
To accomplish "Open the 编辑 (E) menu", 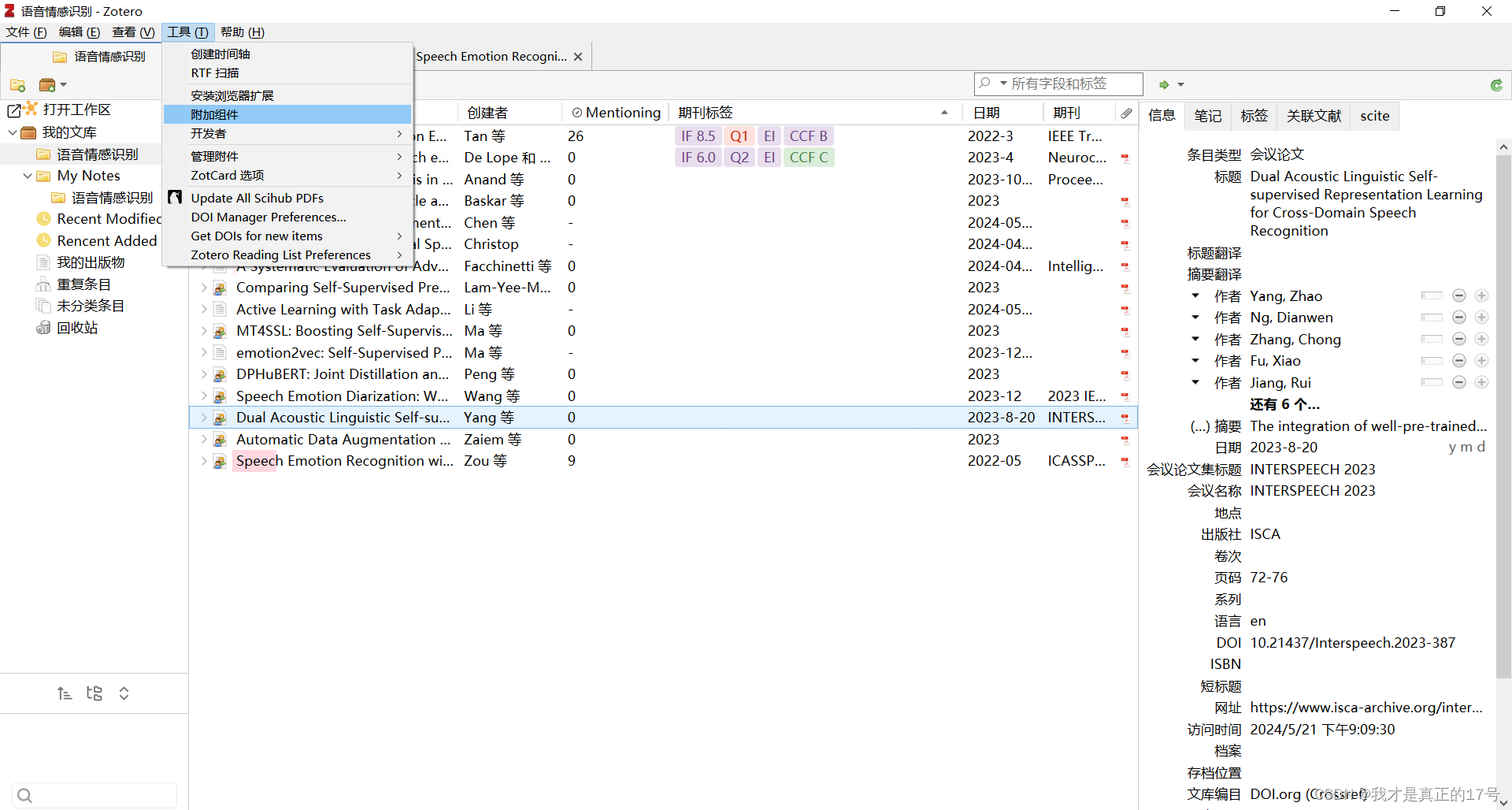I will point(79,32).
